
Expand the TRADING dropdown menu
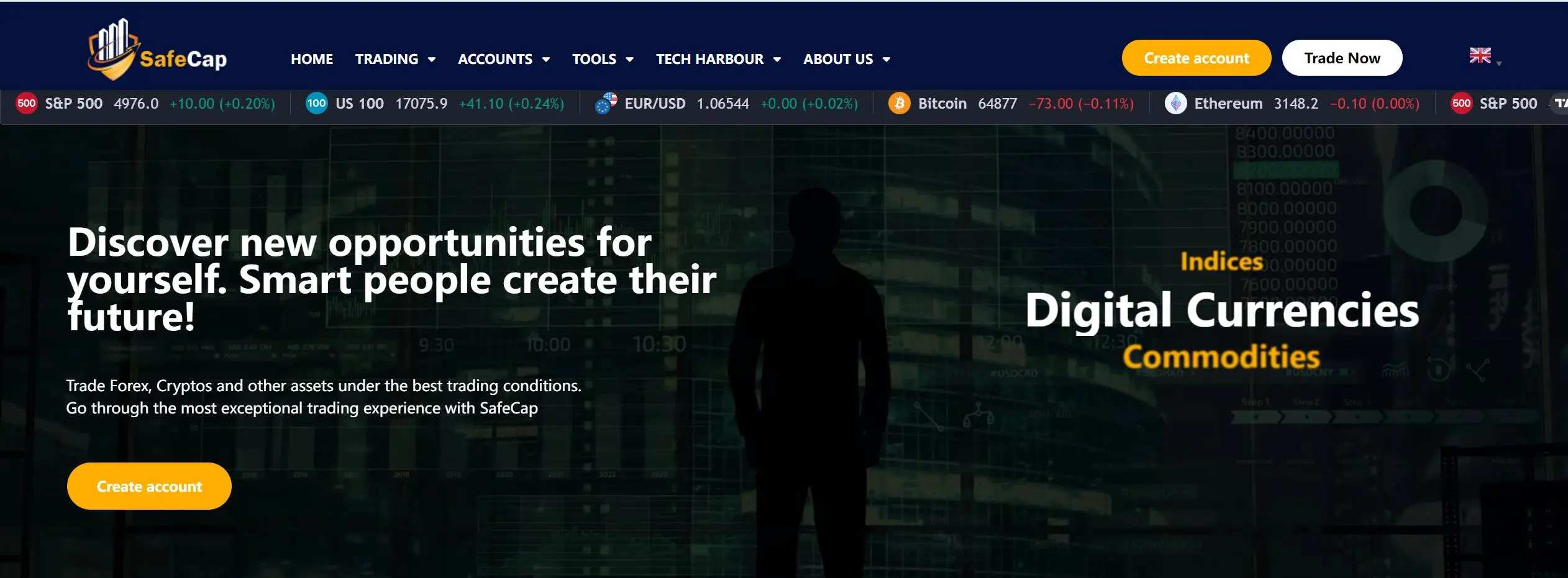(x=395, y=59)
